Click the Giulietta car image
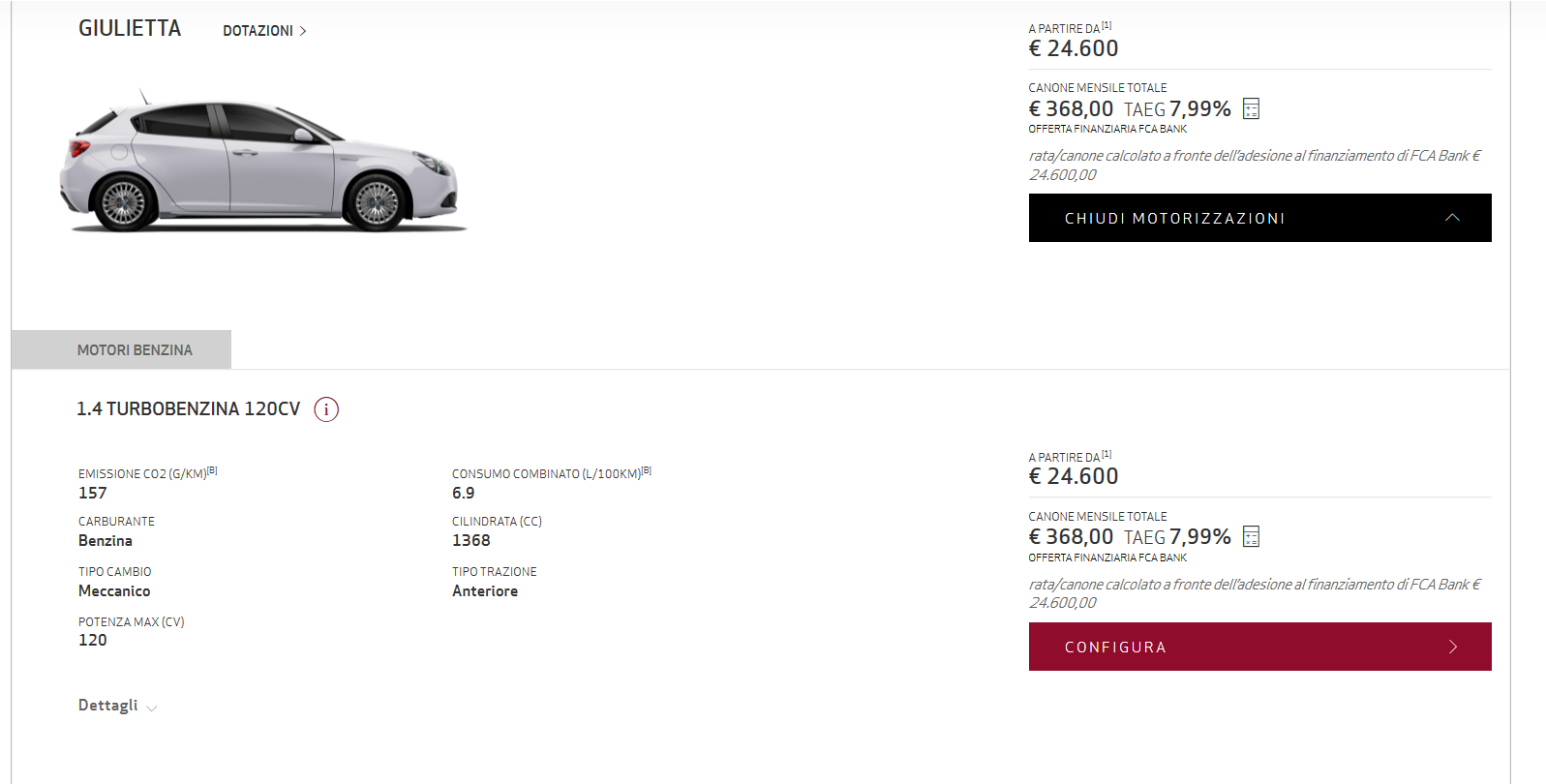 tap(259, 162)
